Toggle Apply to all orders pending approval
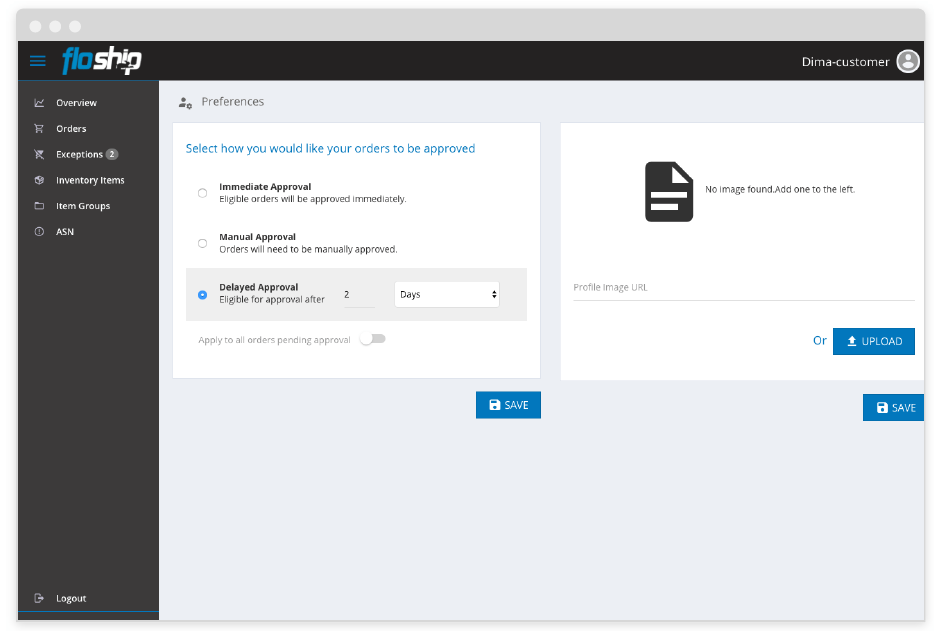This screenshot has width=934, height=631. click(x=372, y=339)
